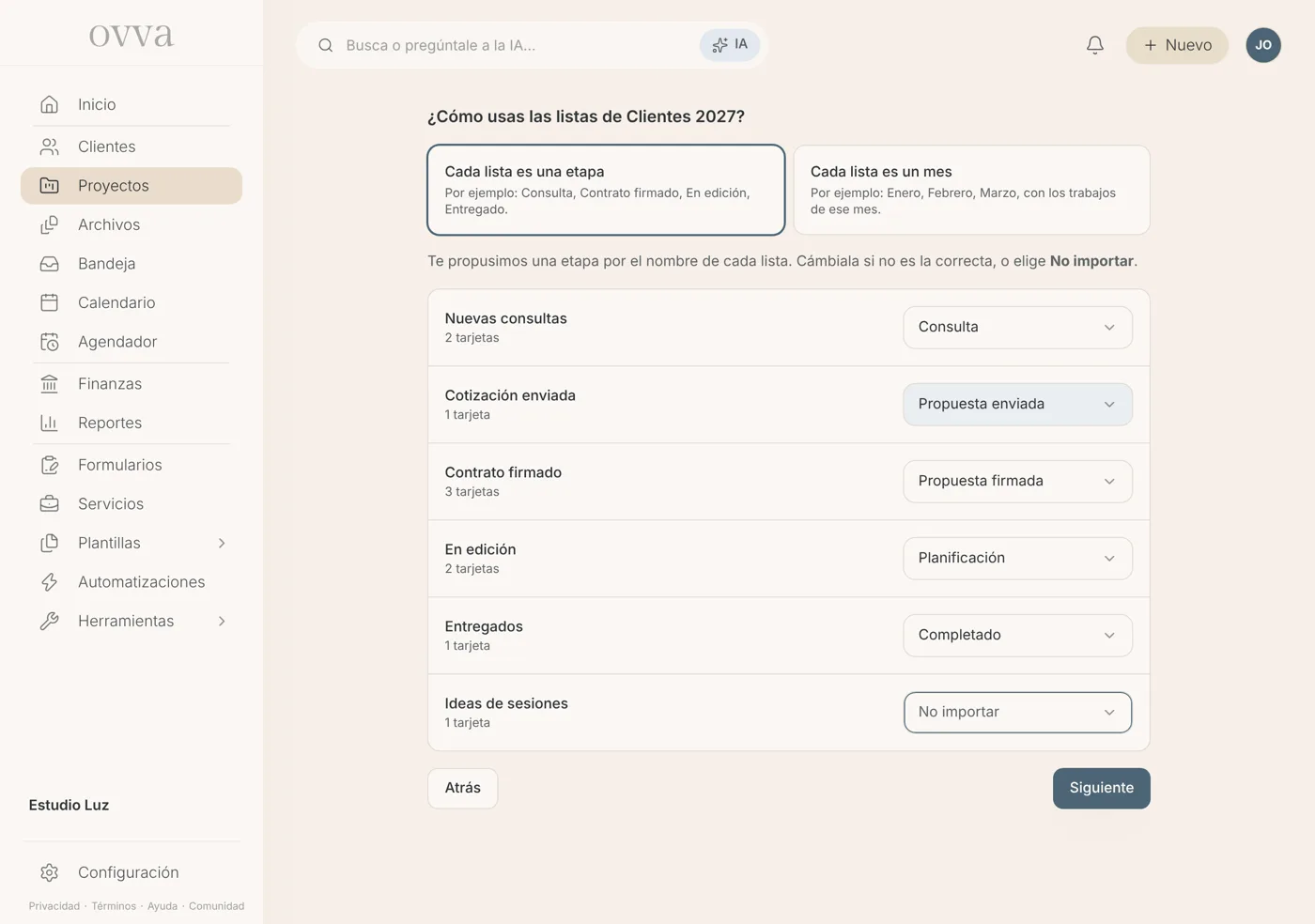Image resolution: width=1315 pixels, height=924 pixels.
Task: Select 'Cada lista es una etapa' option
Action: tap(606, 190)
